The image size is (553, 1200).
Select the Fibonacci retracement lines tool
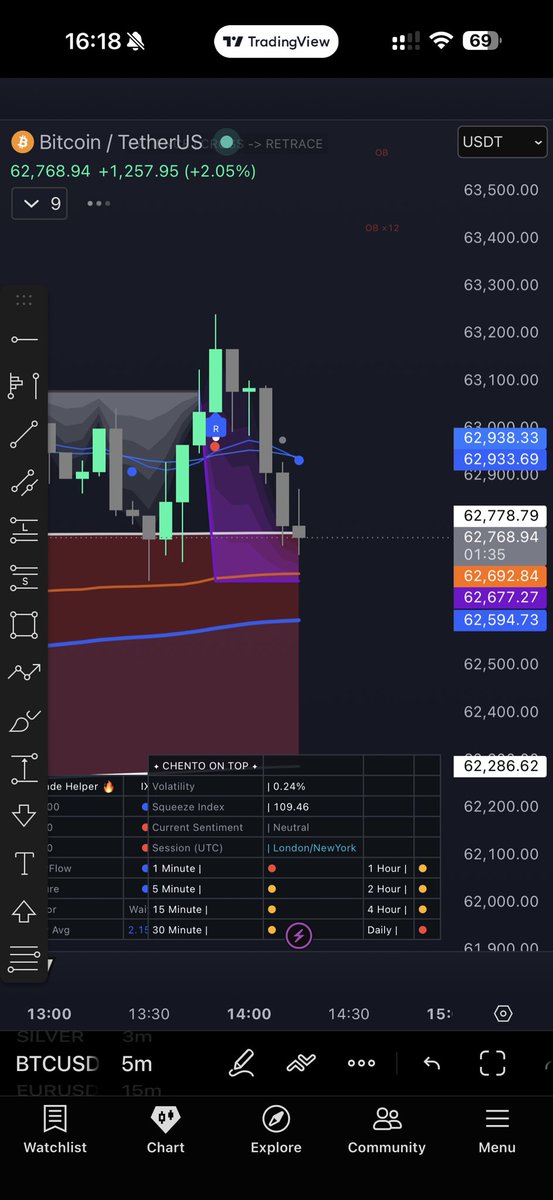coord(24,959)
